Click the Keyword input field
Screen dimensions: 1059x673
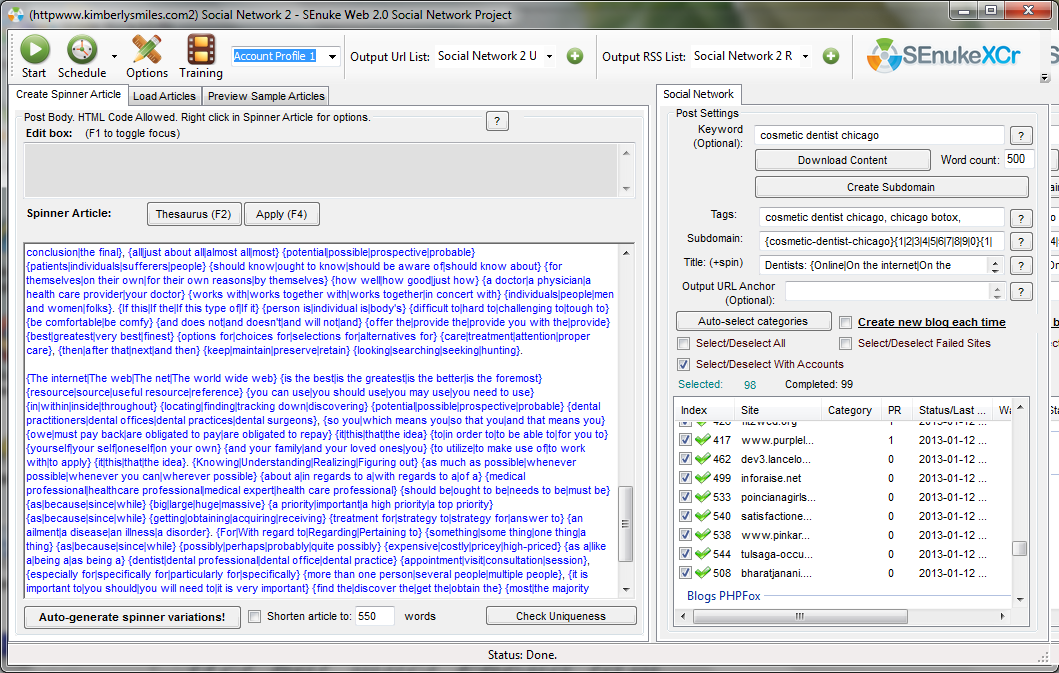click(879, 136)
